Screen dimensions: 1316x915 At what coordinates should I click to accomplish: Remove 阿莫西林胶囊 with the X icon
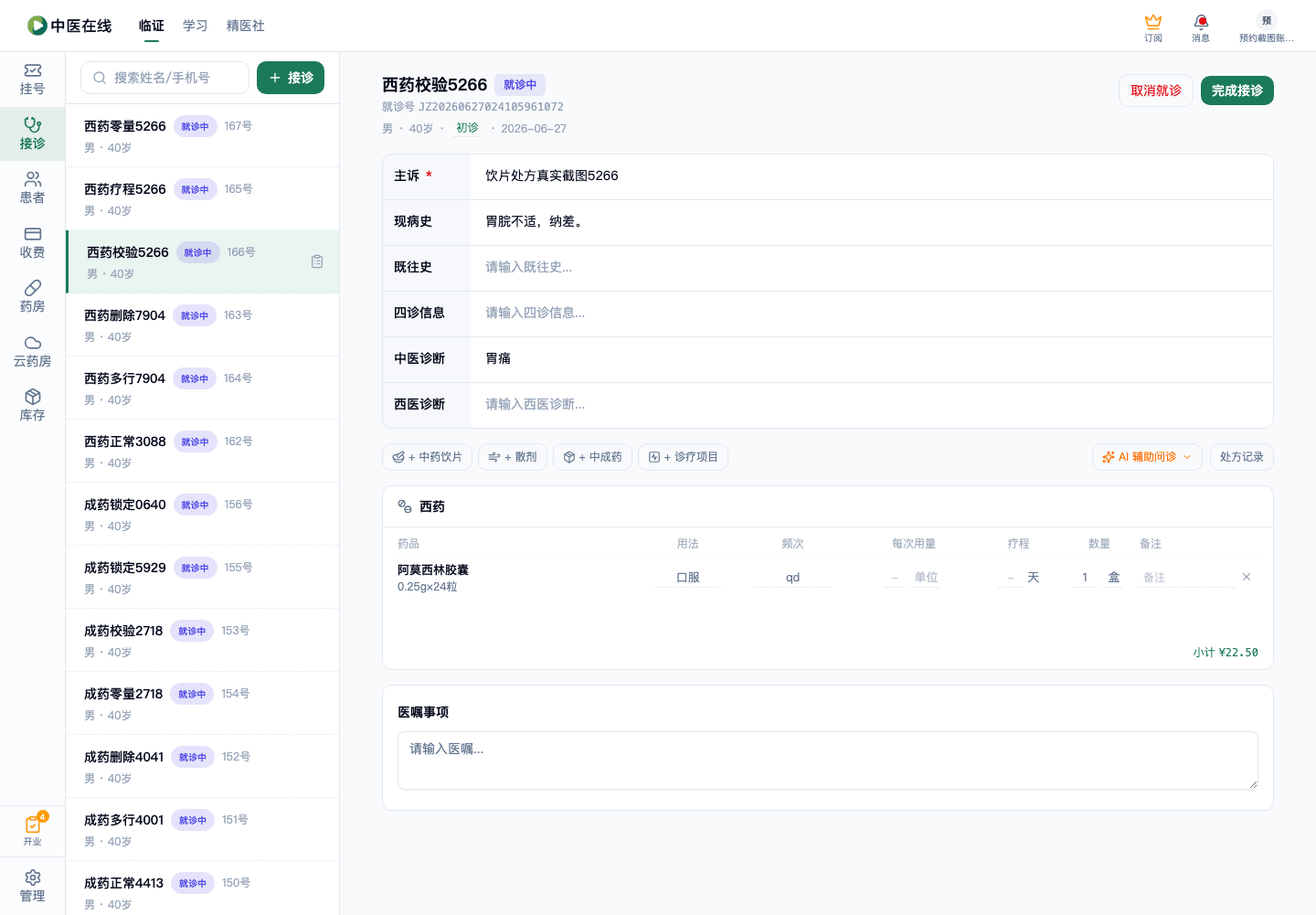[x=1247, y=577]
